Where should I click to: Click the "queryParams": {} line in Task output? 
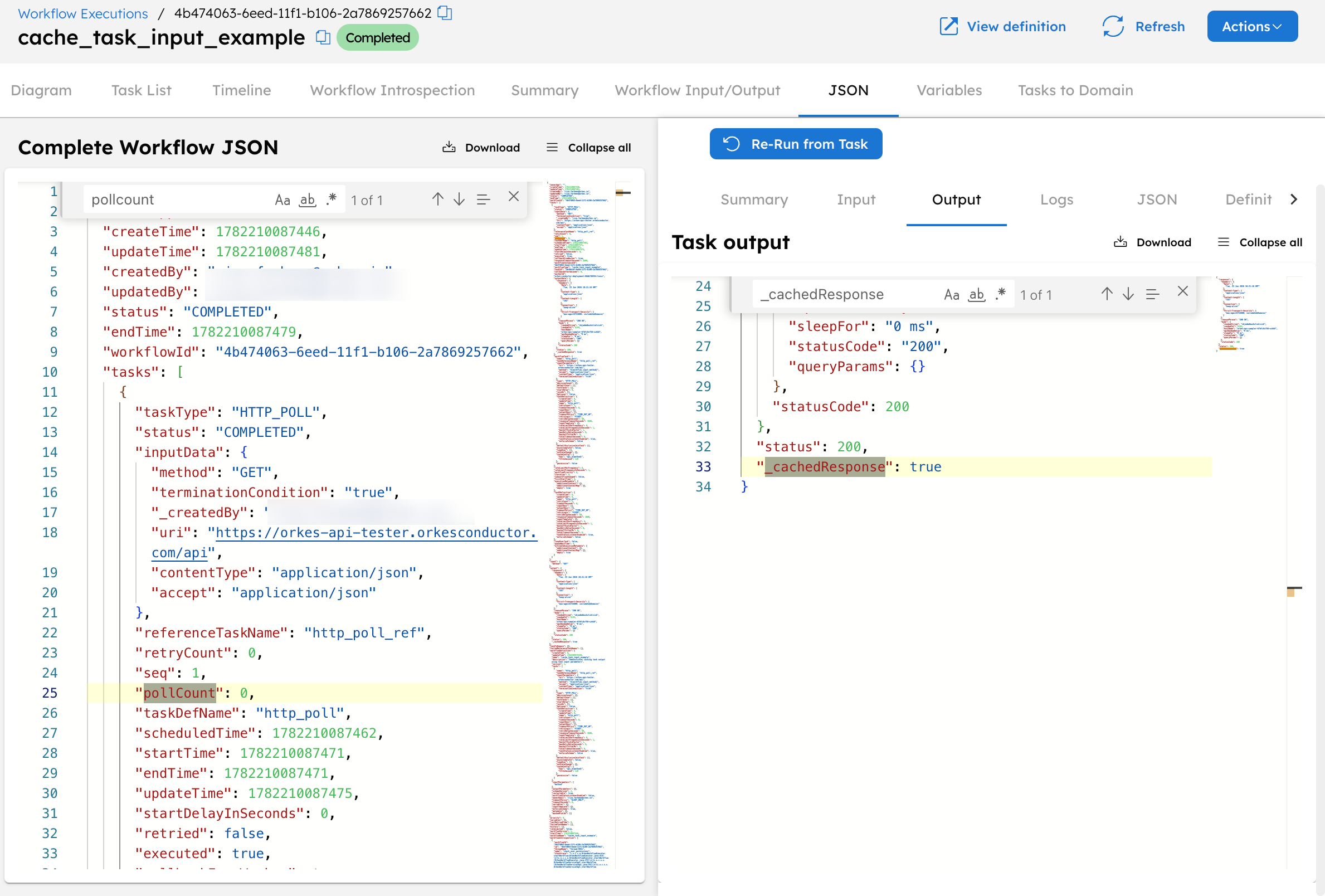[x=856, y=367]
